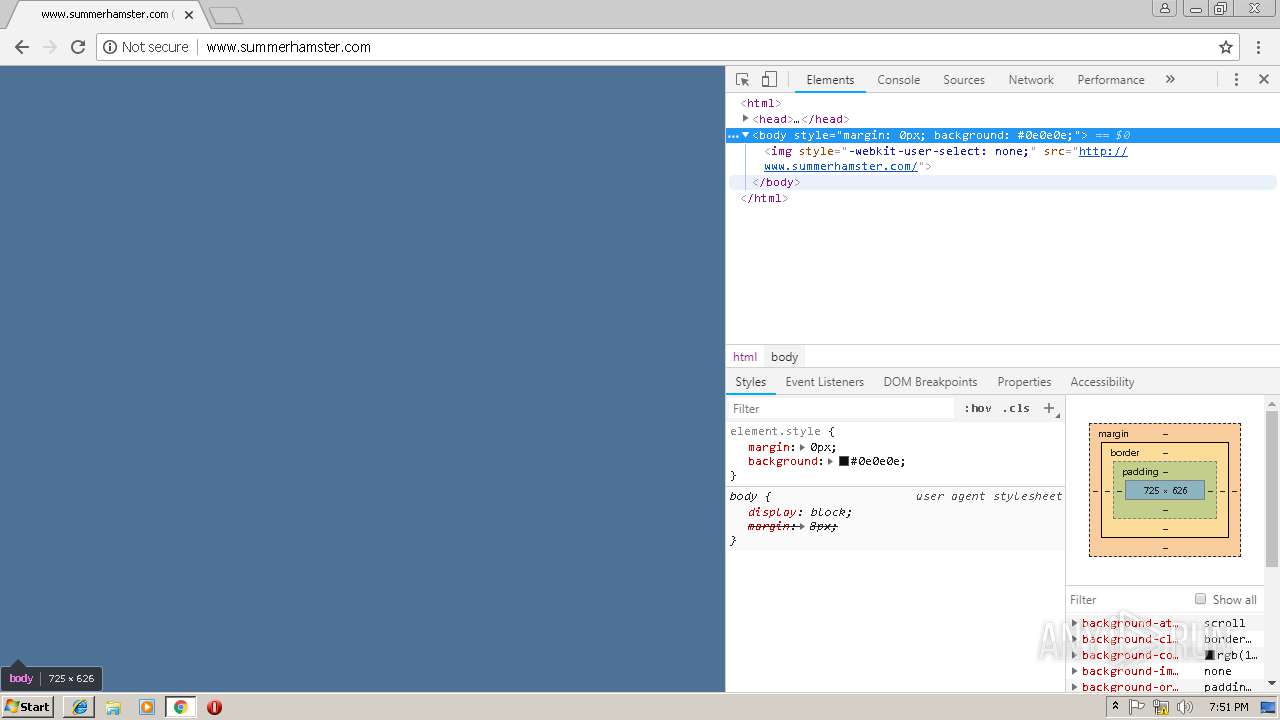Open the Sources tab
This screenshot has height=720, width=1280.
coord(964,80)
